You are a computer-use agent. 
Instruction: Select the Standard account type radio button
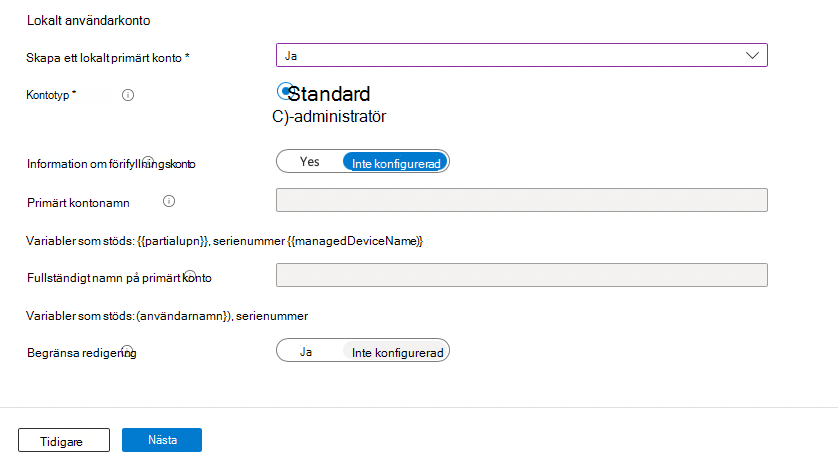285,91
